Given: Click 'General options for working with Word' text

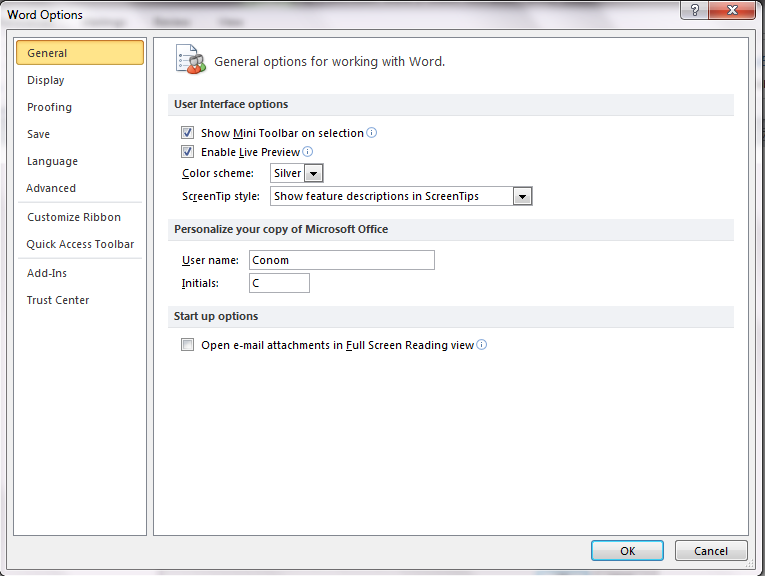Looking at the screenshot, I should coord(329,61).
